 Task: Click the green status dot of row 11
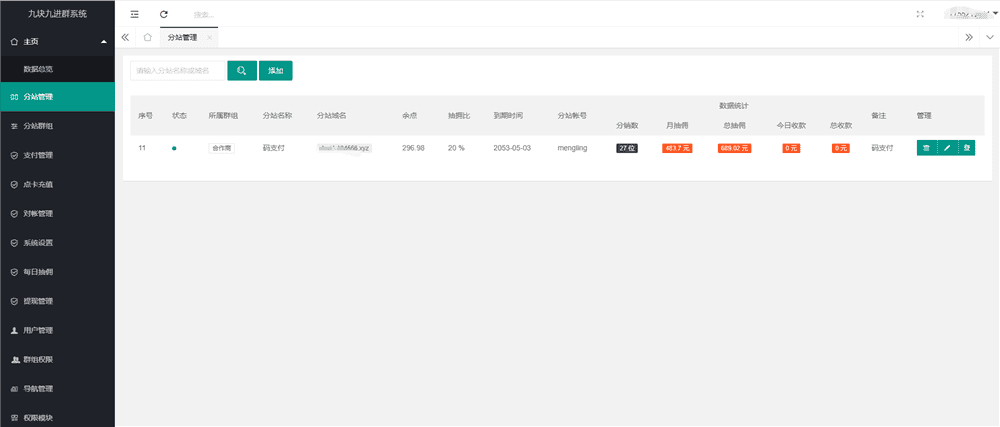point(174,148)
